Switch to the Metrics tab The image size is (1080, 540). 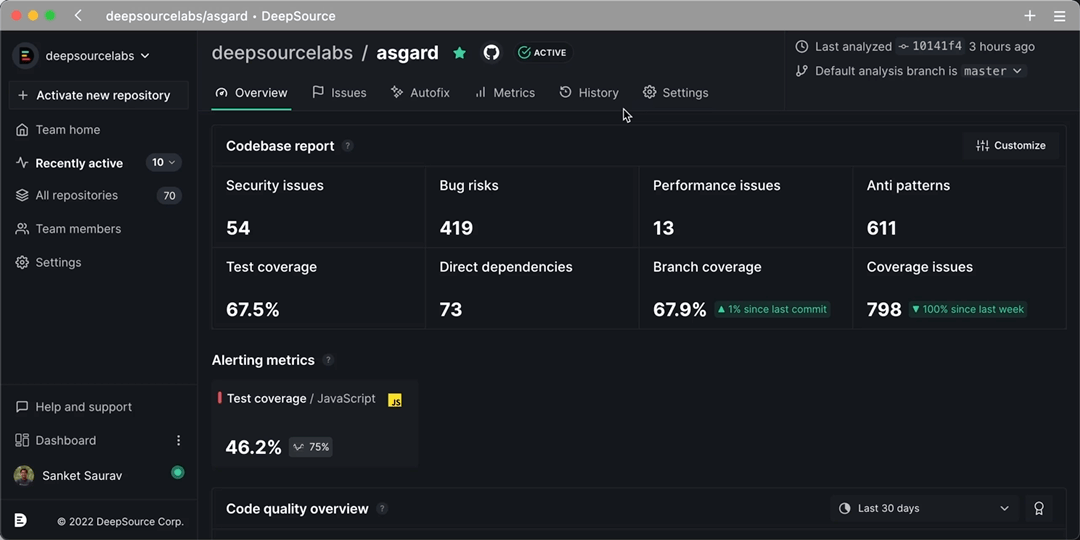(x=505, y=92)
